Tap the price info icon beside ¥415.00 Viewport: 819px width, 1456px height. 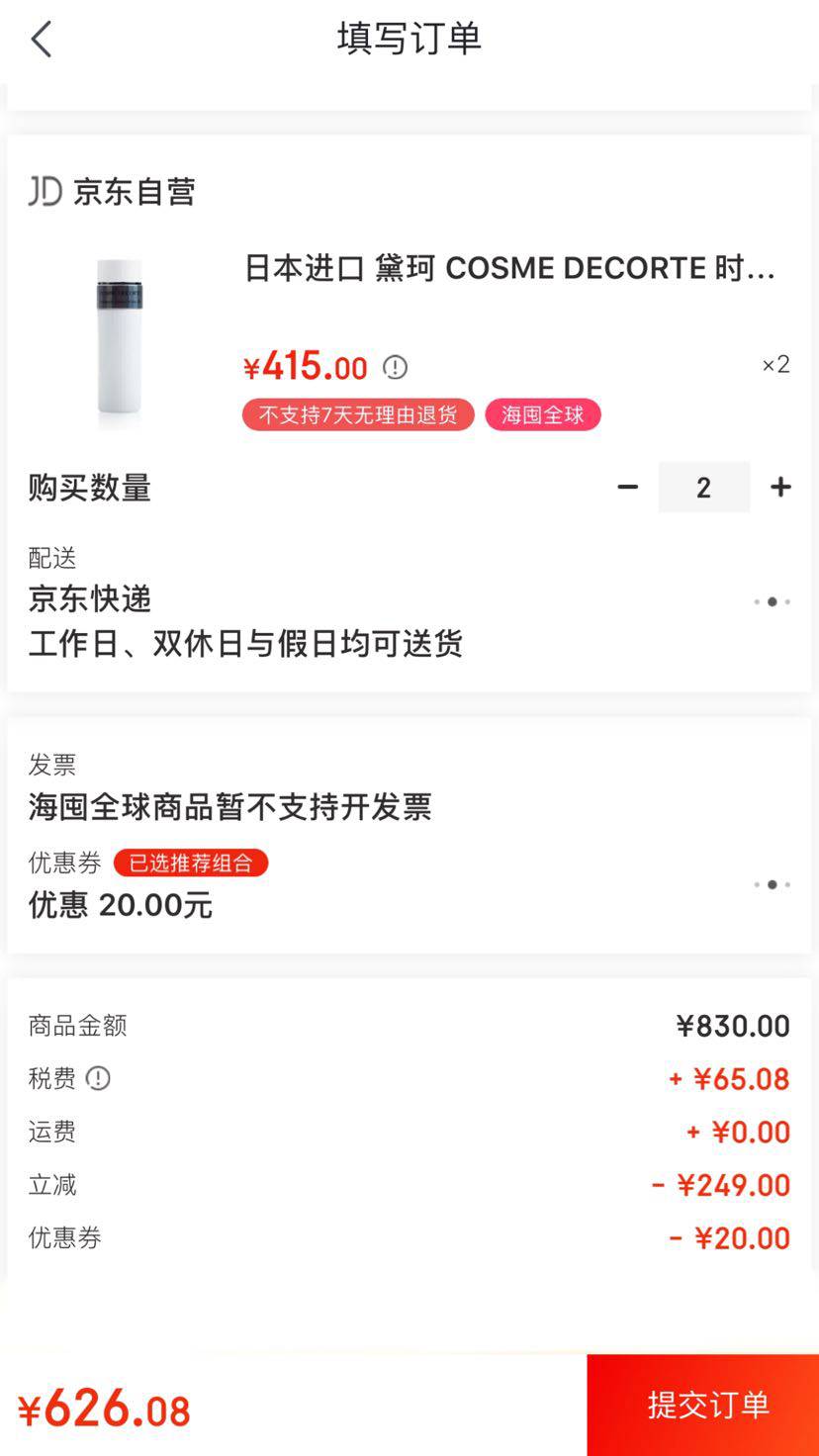coord(395,368)
